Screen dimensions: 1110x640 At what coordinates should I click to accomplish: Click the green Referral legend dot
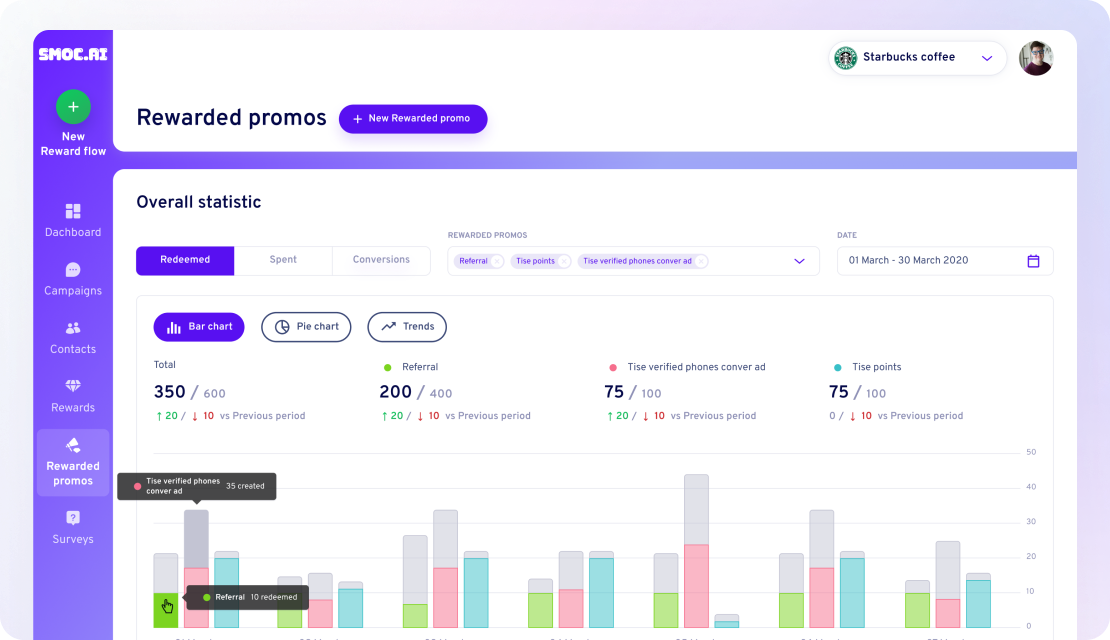point(387,367)
